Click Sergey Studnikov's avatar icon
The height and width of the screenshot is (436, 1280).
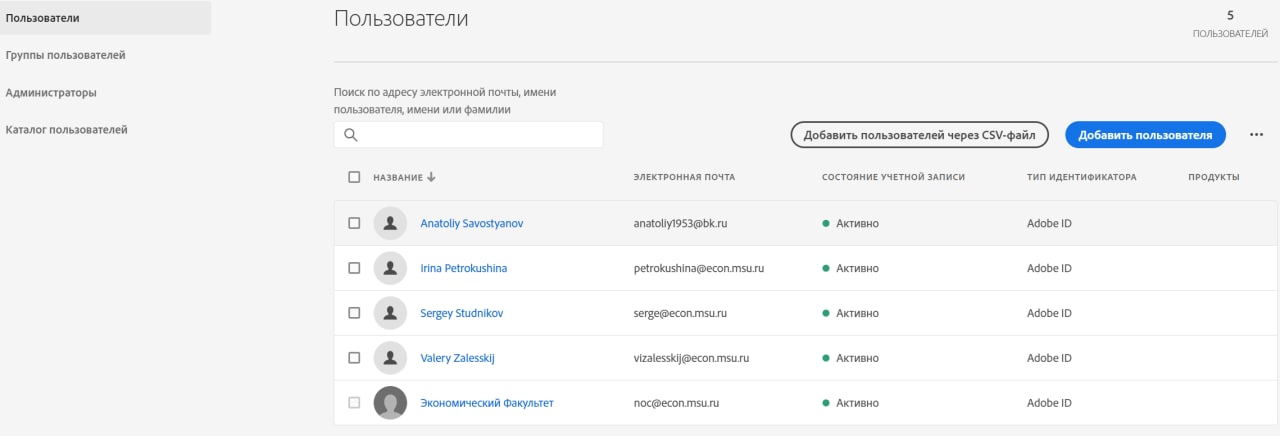(390, 313)
